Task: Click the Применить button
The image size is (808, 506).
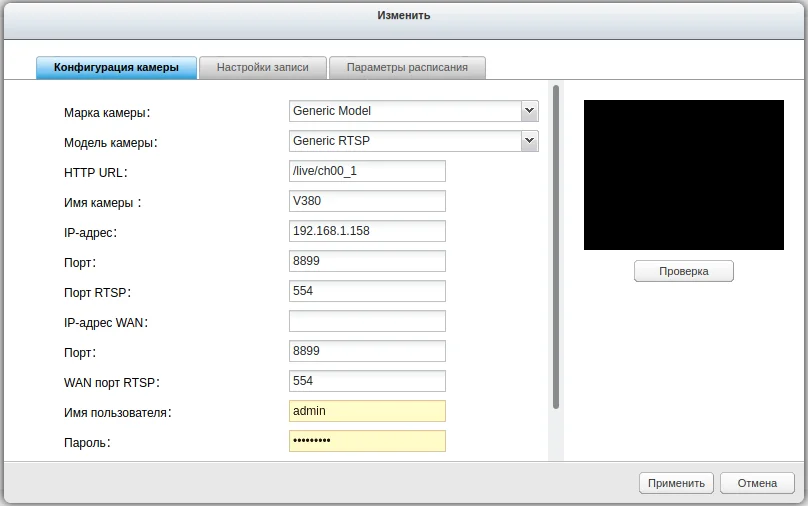Action: tap(676, 483)
